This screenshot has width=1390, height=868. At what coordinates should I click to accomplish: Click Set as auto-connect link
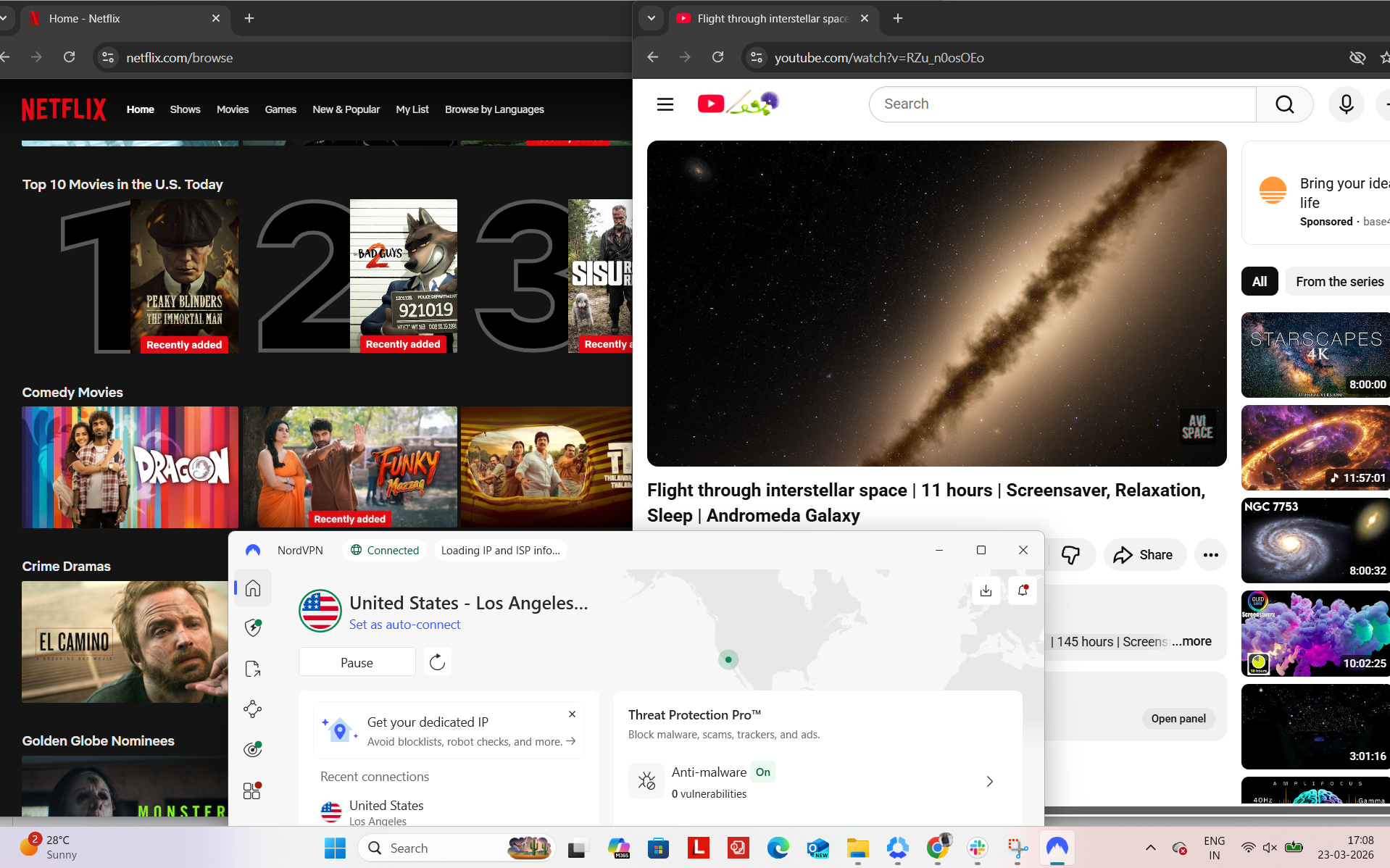[x=404, y=625]
